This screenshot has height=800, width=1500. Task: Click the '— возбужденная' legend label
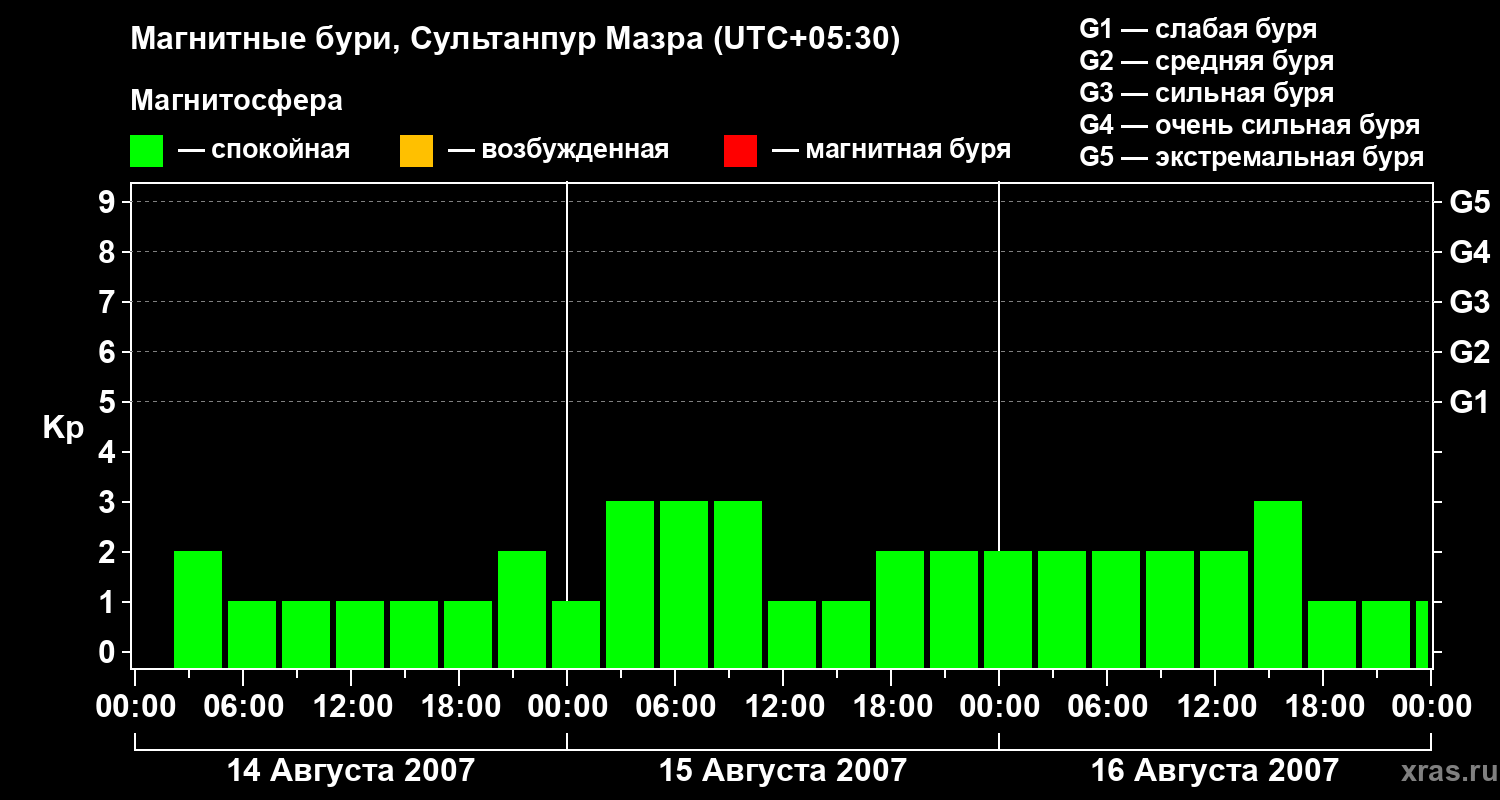(558, 150)
